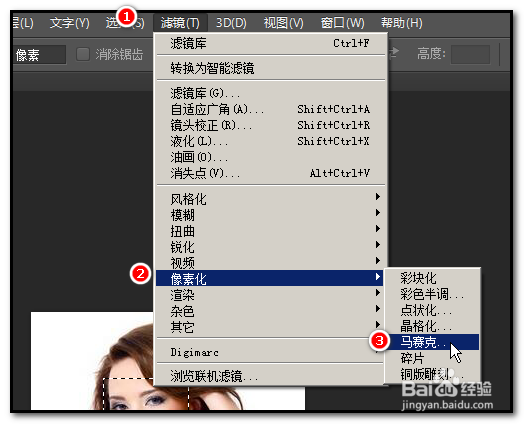Open the 帮助(H) menu
This screenshot has height=424, width=524.
click(402, 23)
